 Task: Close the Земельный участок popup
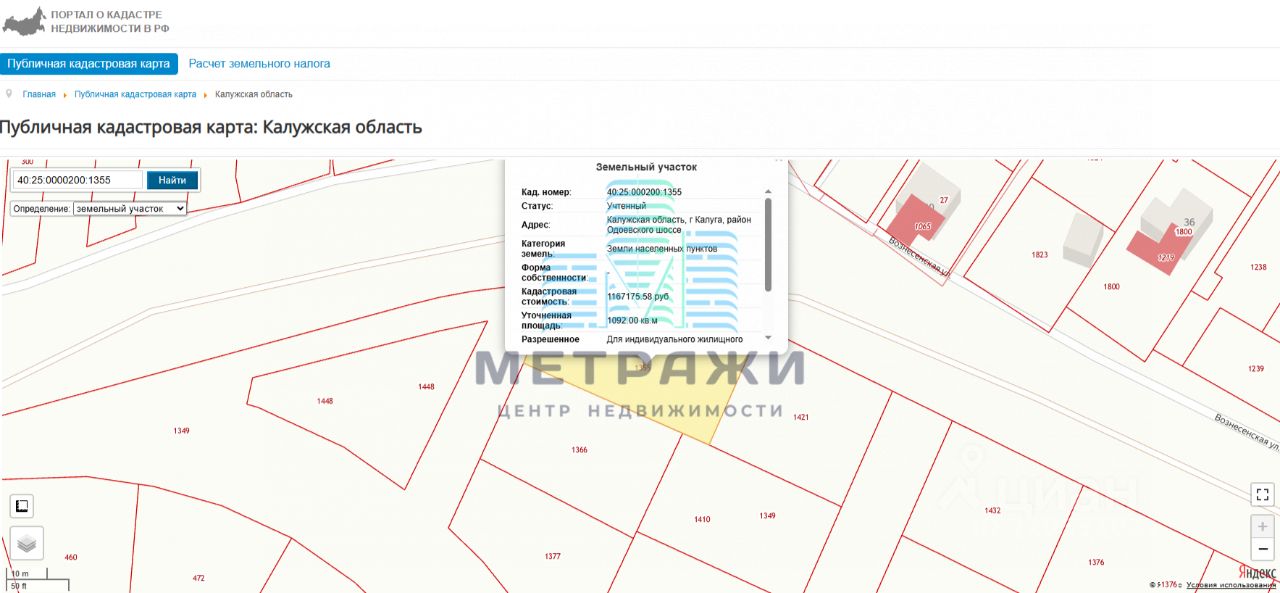point(778,159)
